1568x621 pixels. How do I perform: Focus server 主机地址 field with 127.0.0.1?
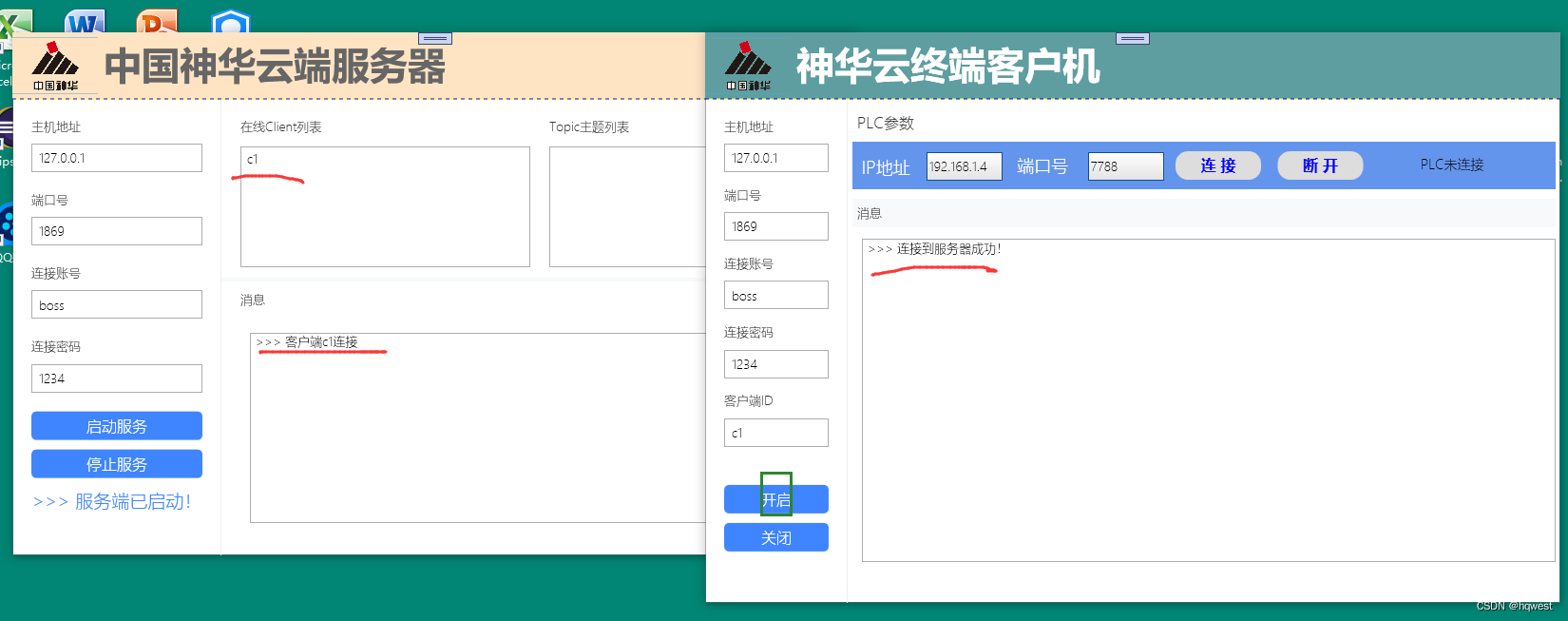tap(117, 158)
